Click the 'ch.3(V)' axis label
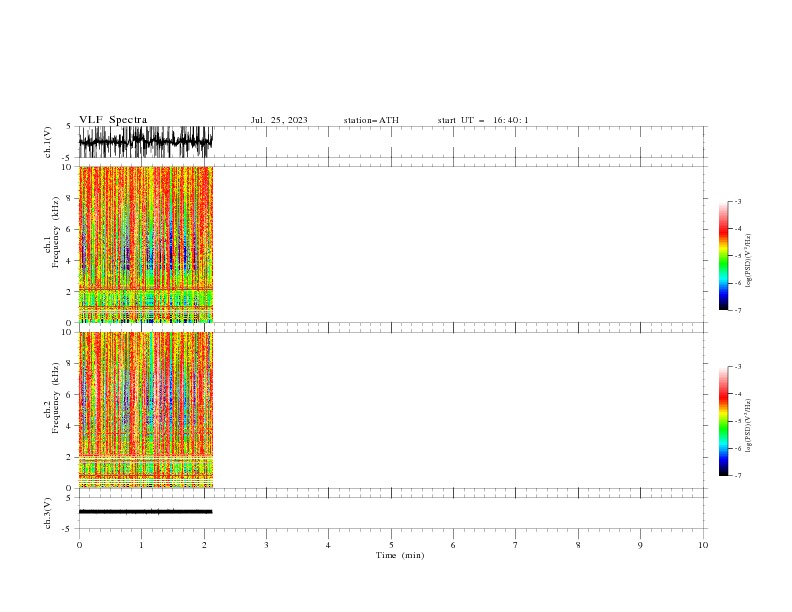The image size is (792, 612). coord(48,513)
